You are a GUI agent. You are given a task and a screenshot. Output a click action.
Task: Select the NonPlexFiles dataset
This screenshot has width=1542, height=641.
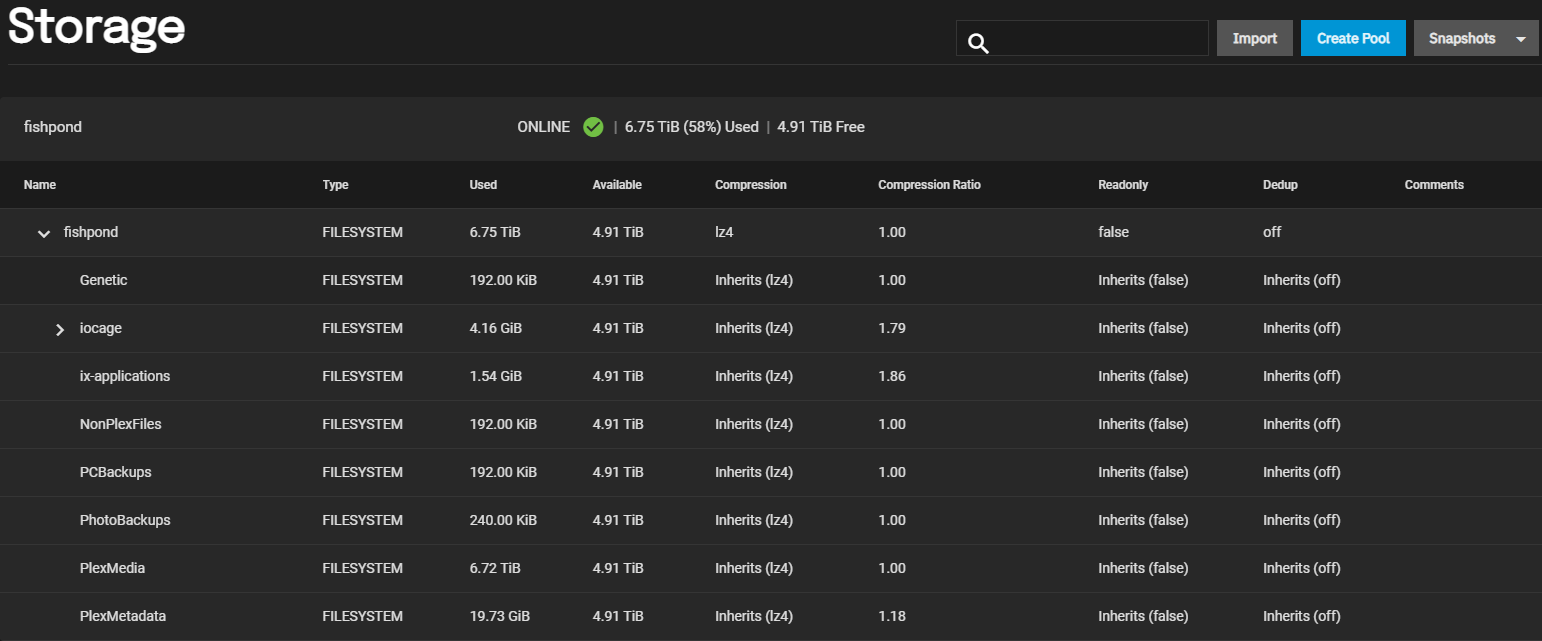121,424
